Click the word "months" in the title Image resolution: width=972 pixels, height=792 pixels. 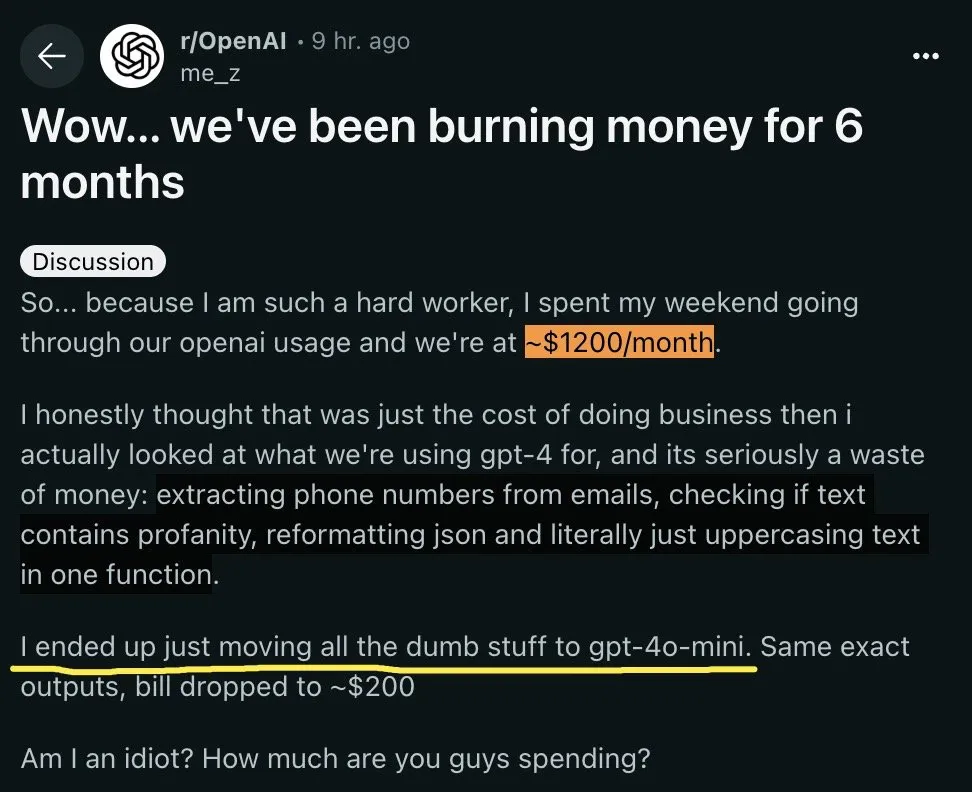[102, 182]
